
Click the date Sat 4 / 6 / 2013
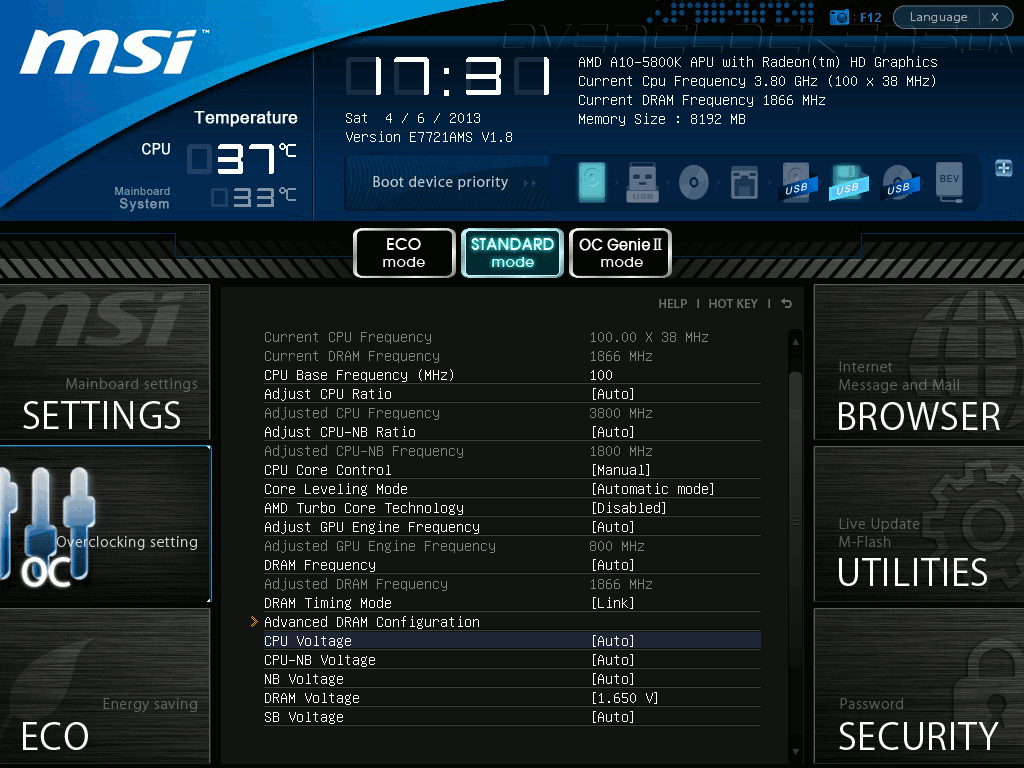point(413,118)
